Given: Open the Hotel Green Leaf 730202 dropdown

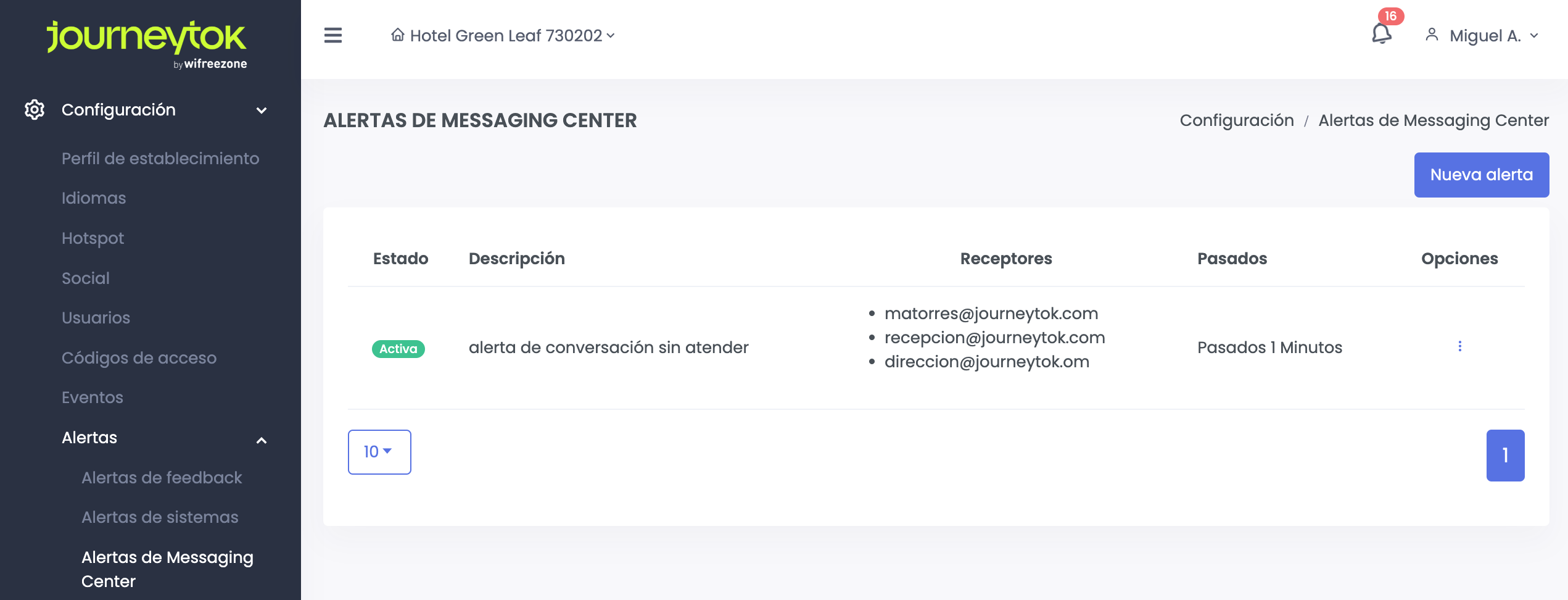Looking at the screenshot, I should click(512, 36).
